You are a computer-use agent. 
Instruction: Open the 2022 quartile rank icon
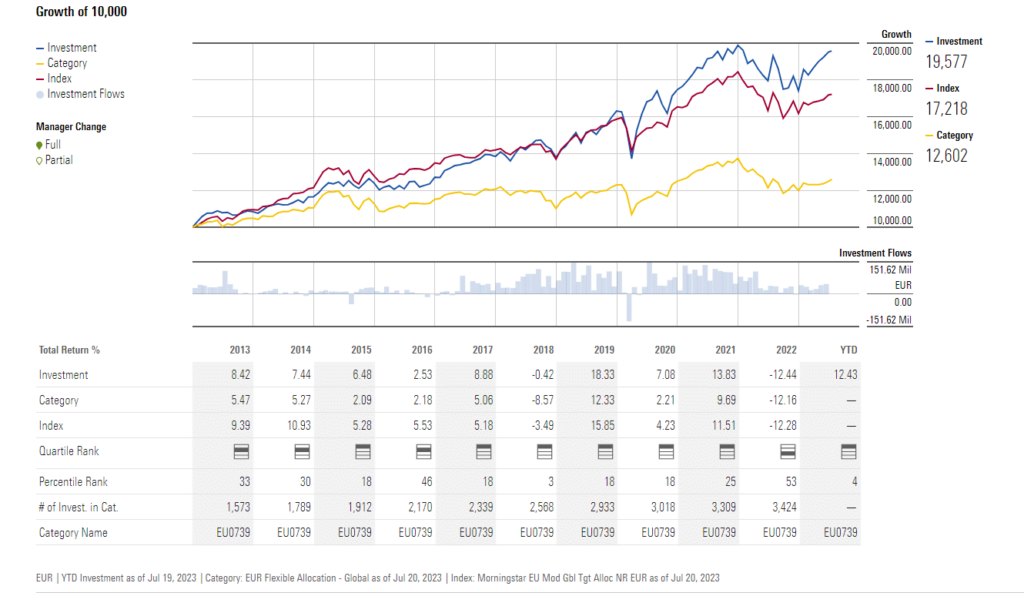pyautogui.click(x=786, y=452)
